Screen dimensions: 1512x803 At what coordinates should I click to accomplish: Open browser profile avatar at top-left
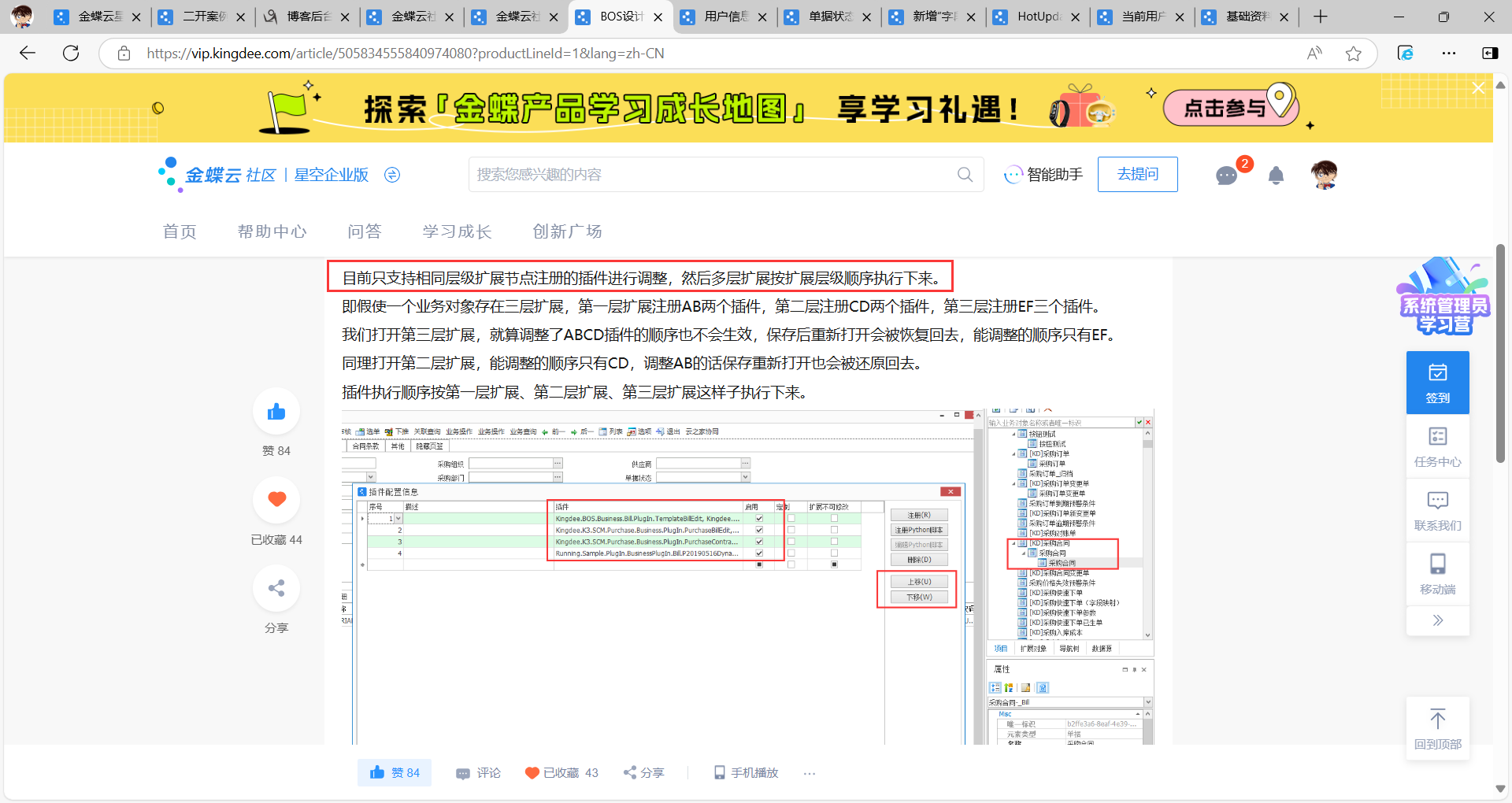click(x=22, y=17)
